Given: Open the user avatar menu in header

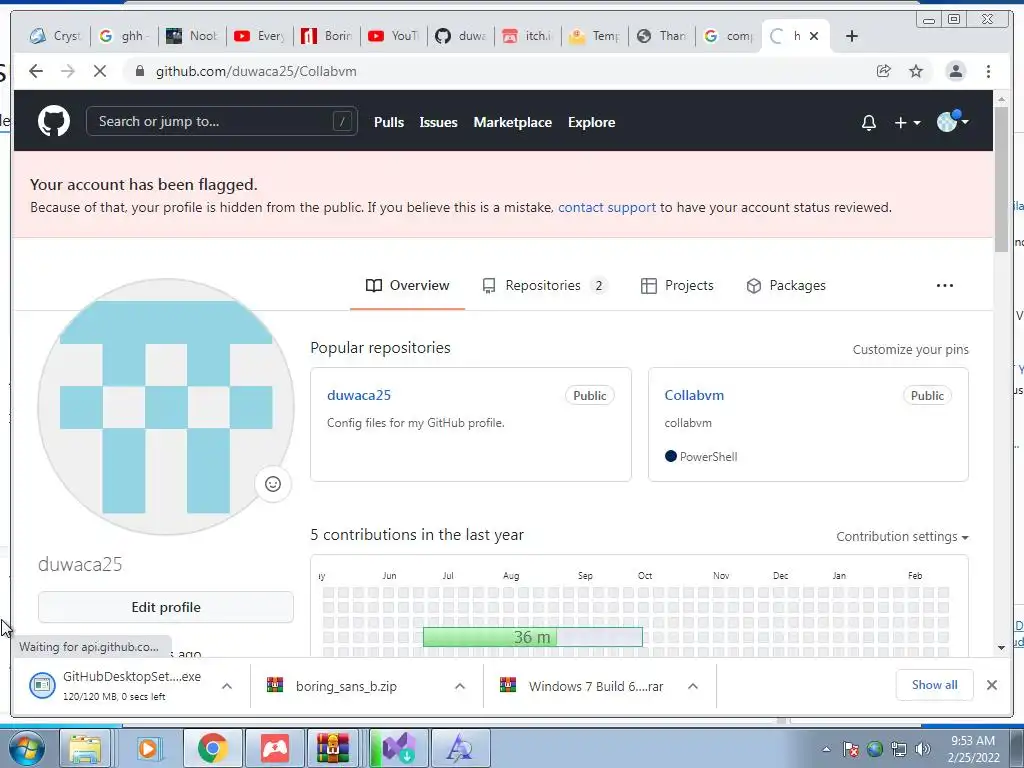Looking at the screenshot, I should (x=952, y=121).
